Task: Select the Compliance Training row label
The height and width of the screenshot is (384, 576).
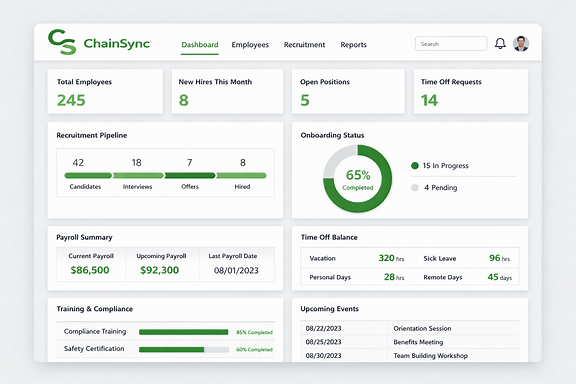Action: coord(95,331)
